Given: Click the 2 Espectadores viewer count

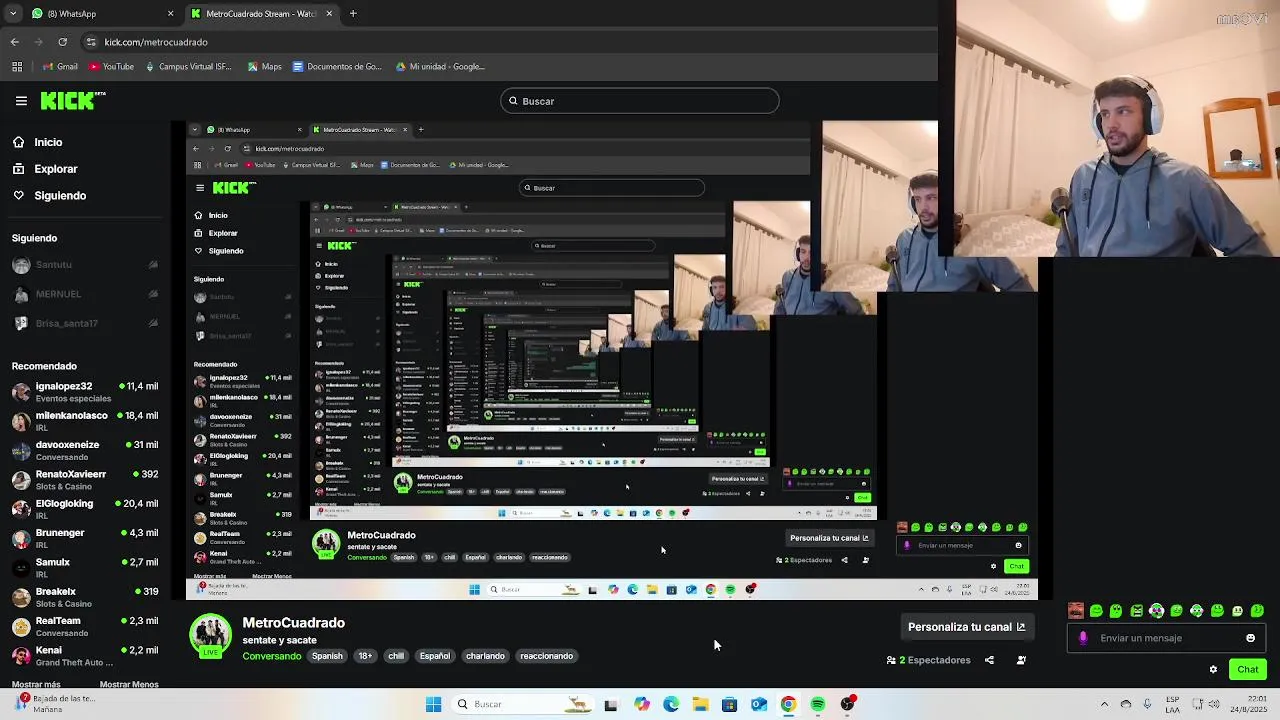Looking at the screenshot, I should click(929, 660).
